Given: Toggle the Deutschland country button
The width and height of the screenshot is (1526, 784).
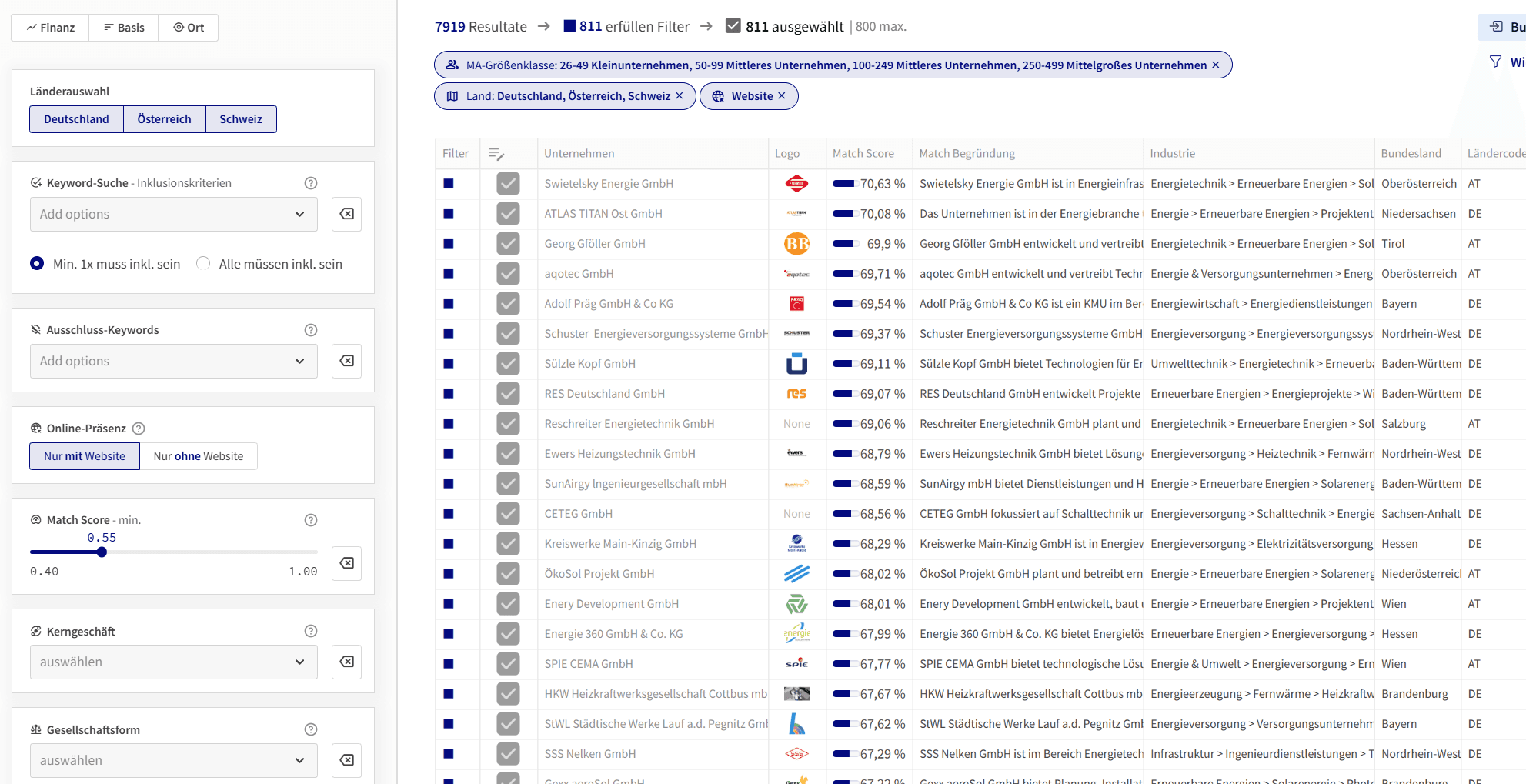Looking at the screenshot, I should (76, 119).
